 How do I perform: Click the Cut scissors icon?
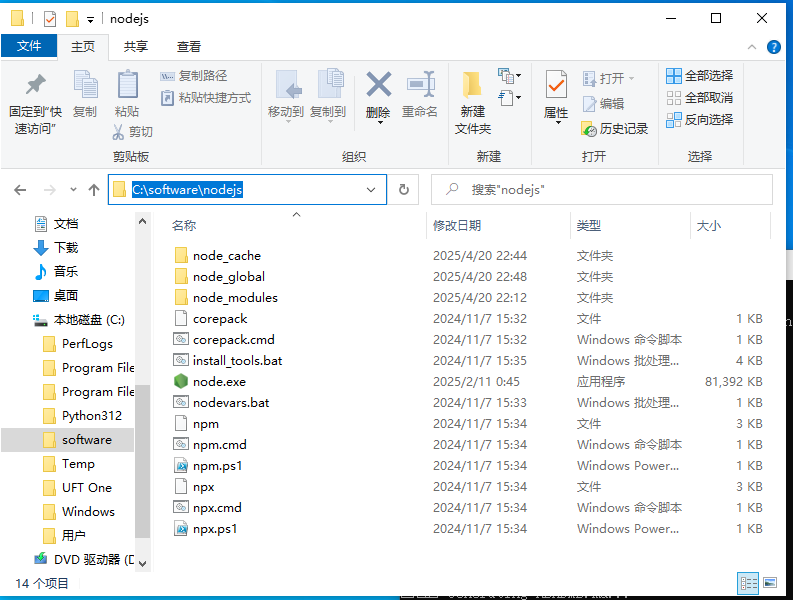pos(118,132)
